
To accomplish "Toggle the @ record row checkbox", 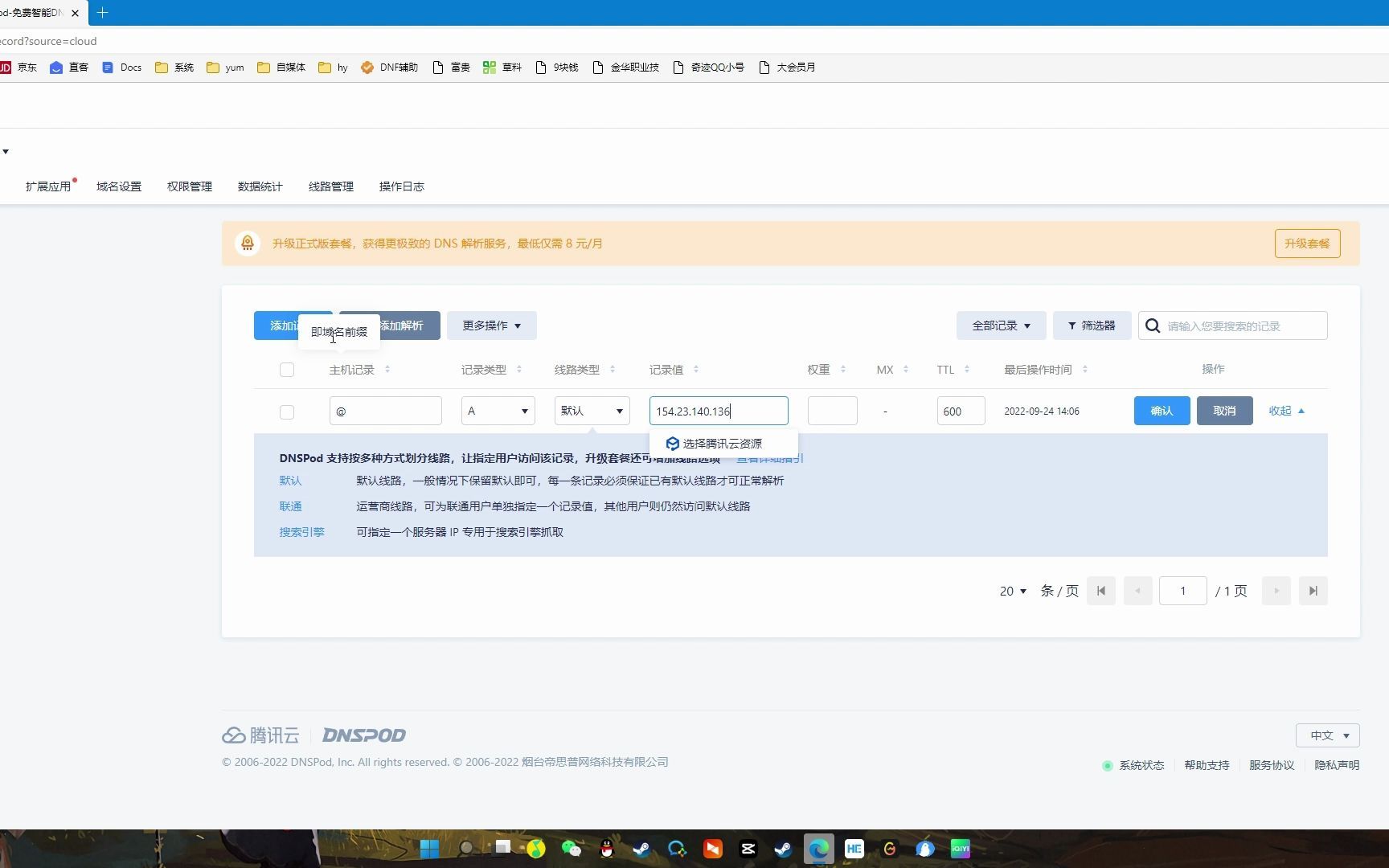I will coord(287,412).
